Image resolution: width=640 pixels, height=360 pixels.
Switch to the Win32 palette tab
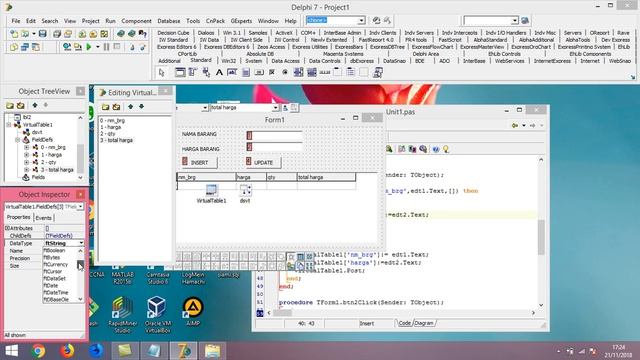click(x=229, y=61)
